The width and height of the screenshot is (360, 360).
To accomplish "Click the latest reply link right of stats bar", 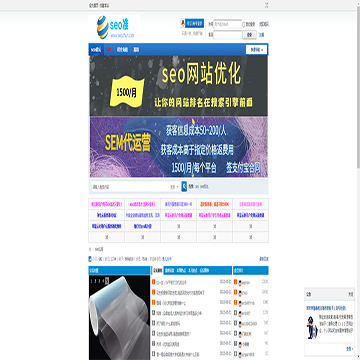I will coord(264,259).
